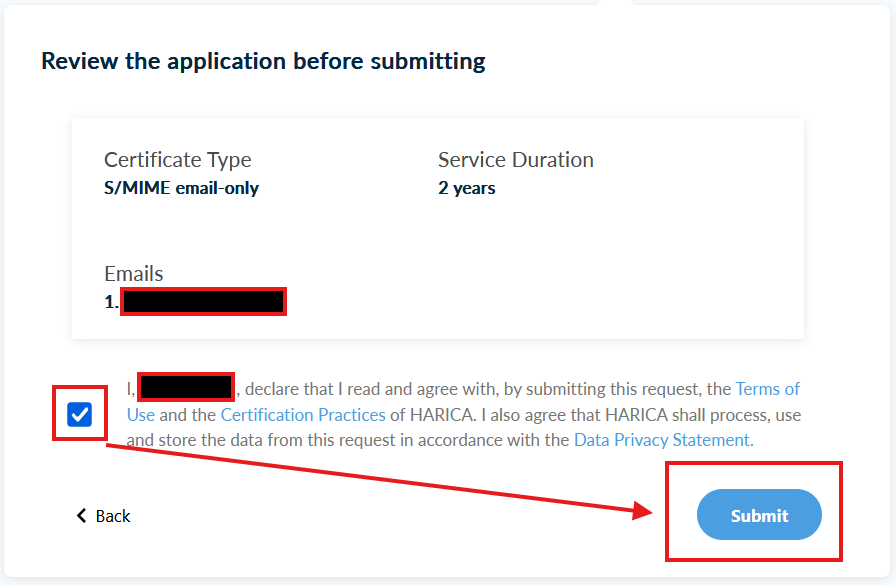The height and width of the screenshot is (585, 896).
Task: Click the left chevron icon beside Back
Action: click(x=82, y=516)
